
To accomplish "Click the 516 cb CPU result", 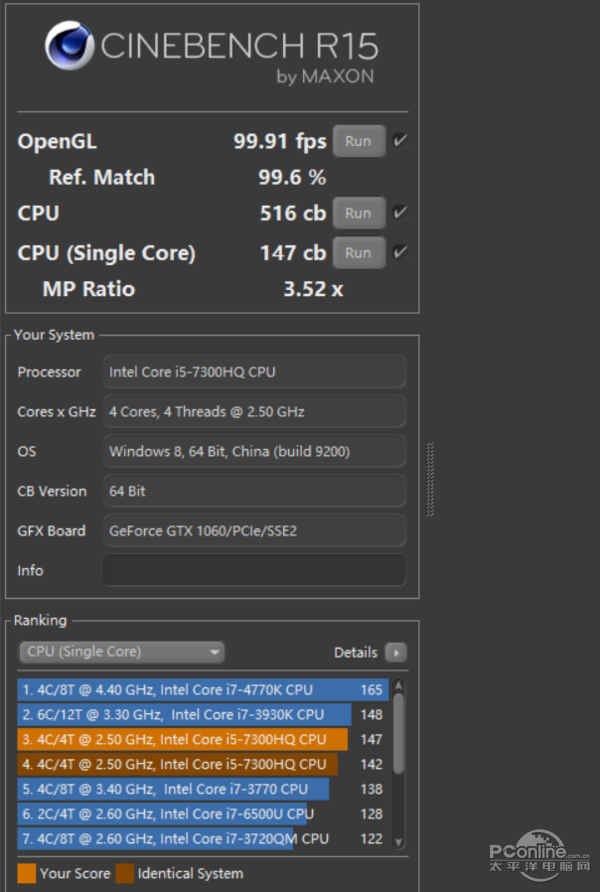I will (293, 213).
